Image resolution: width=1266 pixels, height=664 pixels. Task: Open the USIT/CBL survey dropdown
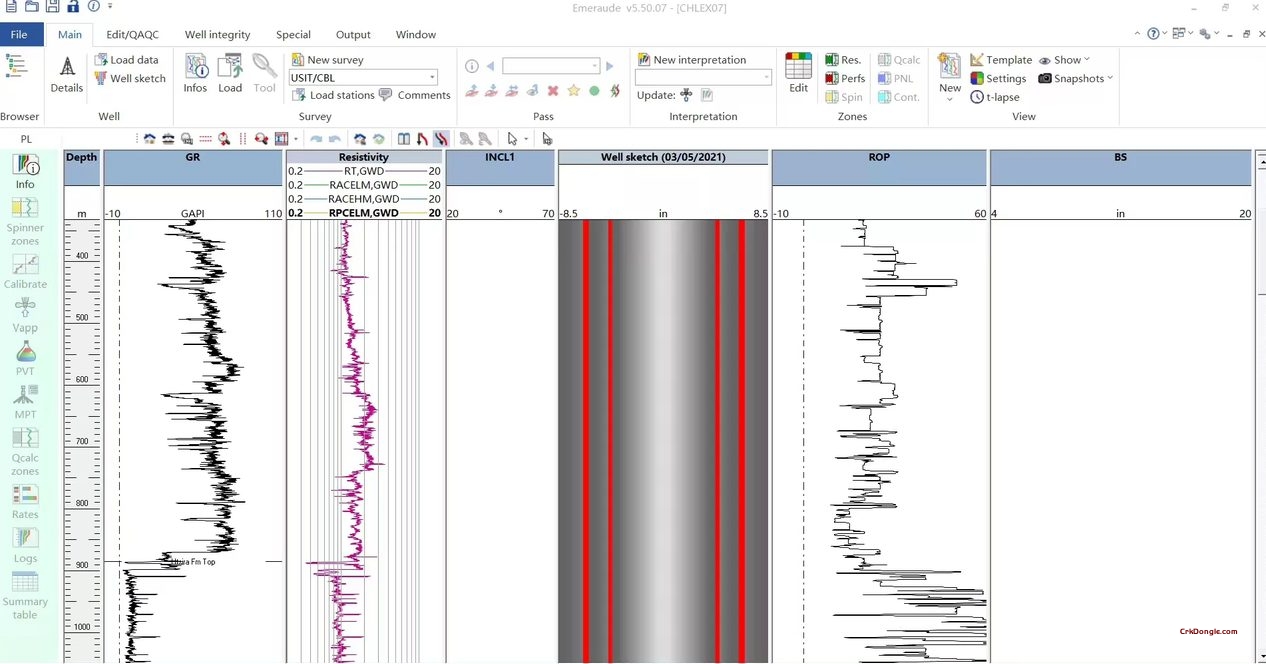coord(364,77)
